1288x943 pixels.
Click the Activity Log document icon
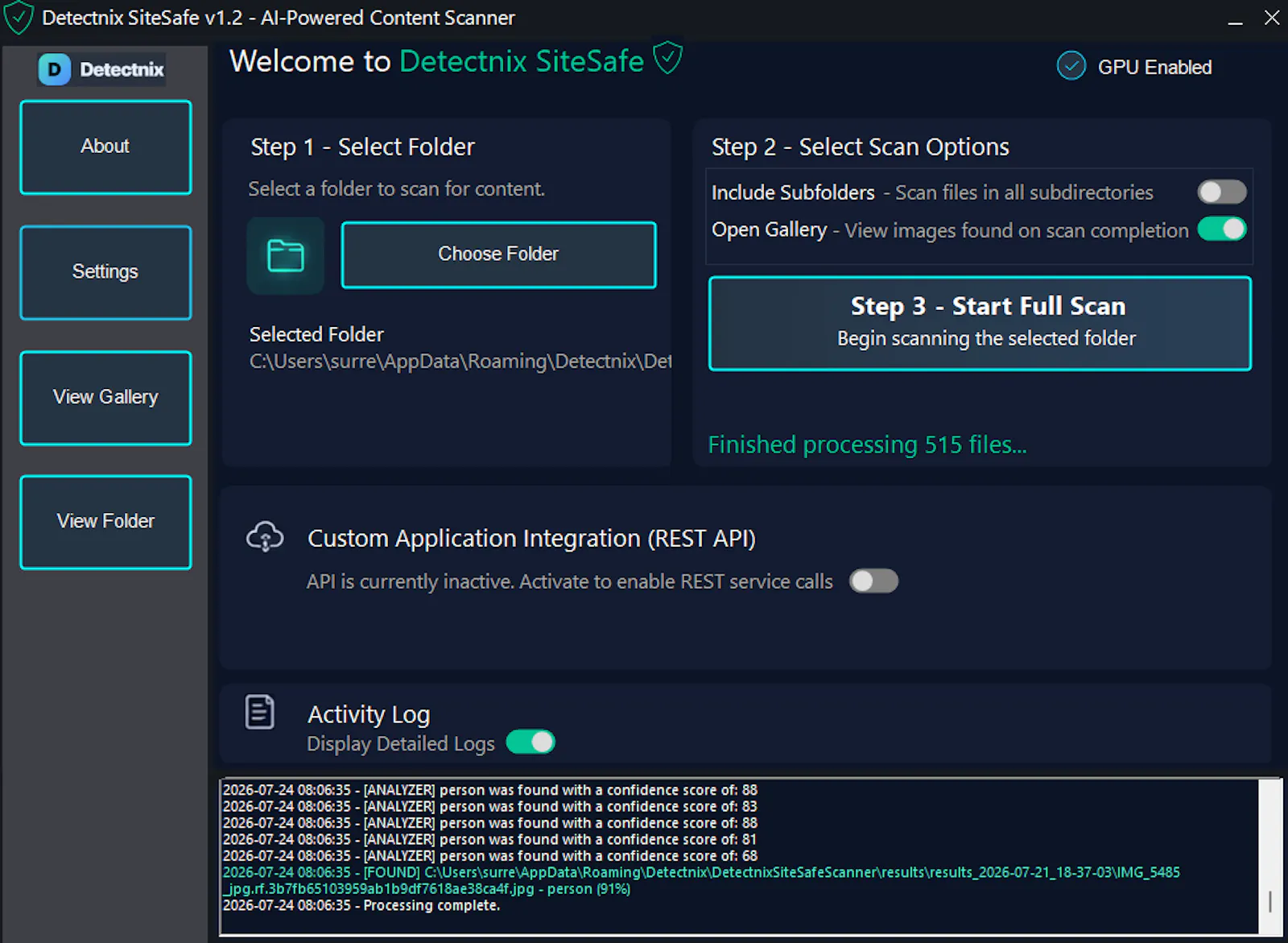pyautogui.click(x=259, y=712)
